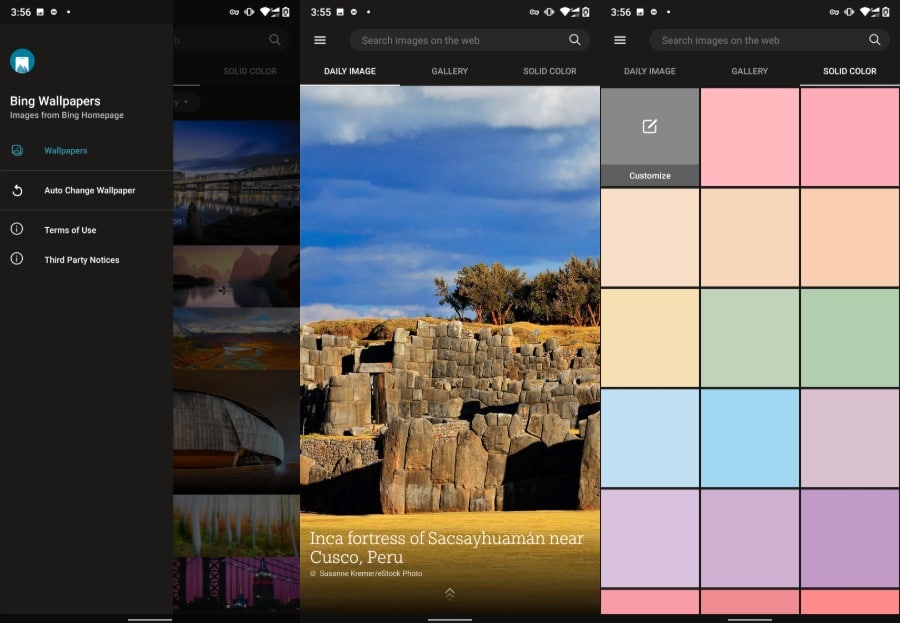The width and height of the screenshot is (900, 623).
Task: Tap battery icon in Daily Image status bar
Action: tap(586, 12)
